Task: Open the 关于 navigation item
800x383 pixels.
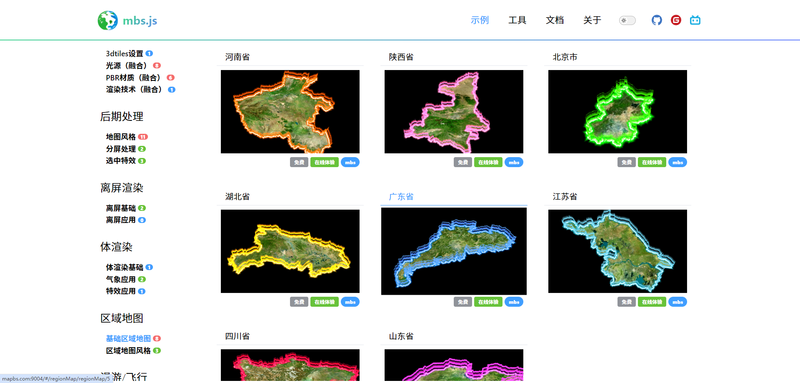Action: click(x=592, y=20)
